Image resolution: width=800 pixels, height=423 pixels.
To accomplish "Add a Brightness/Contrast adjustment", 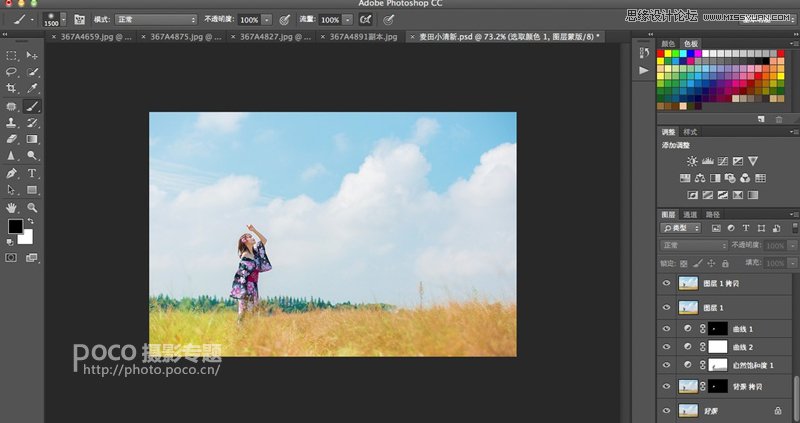I will (692, 161).
